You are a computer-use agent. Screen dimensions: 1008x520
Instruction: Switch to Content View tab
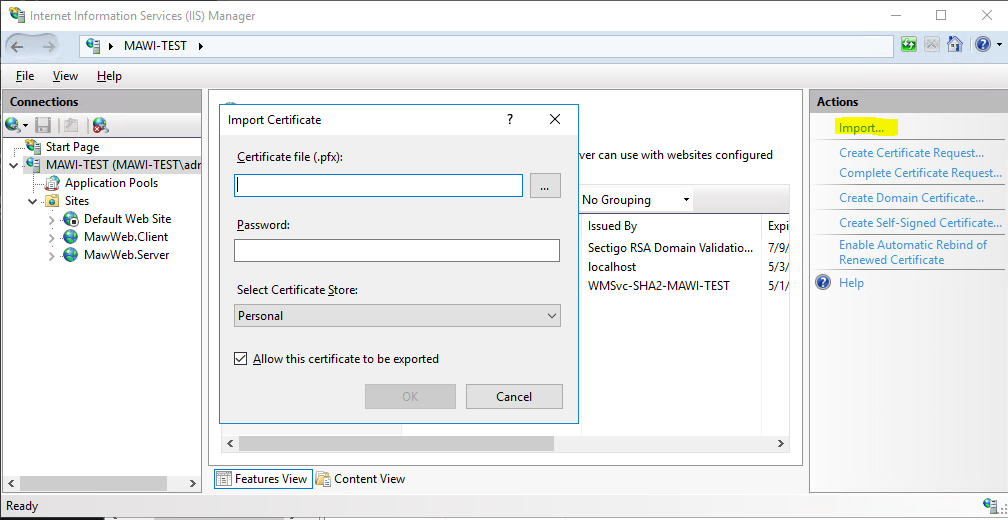[x=361, y=479]
